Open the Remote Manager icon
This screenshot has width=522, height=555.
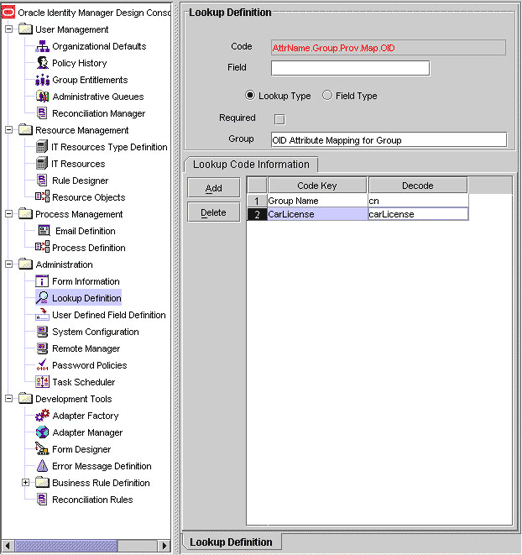point(42,348)
